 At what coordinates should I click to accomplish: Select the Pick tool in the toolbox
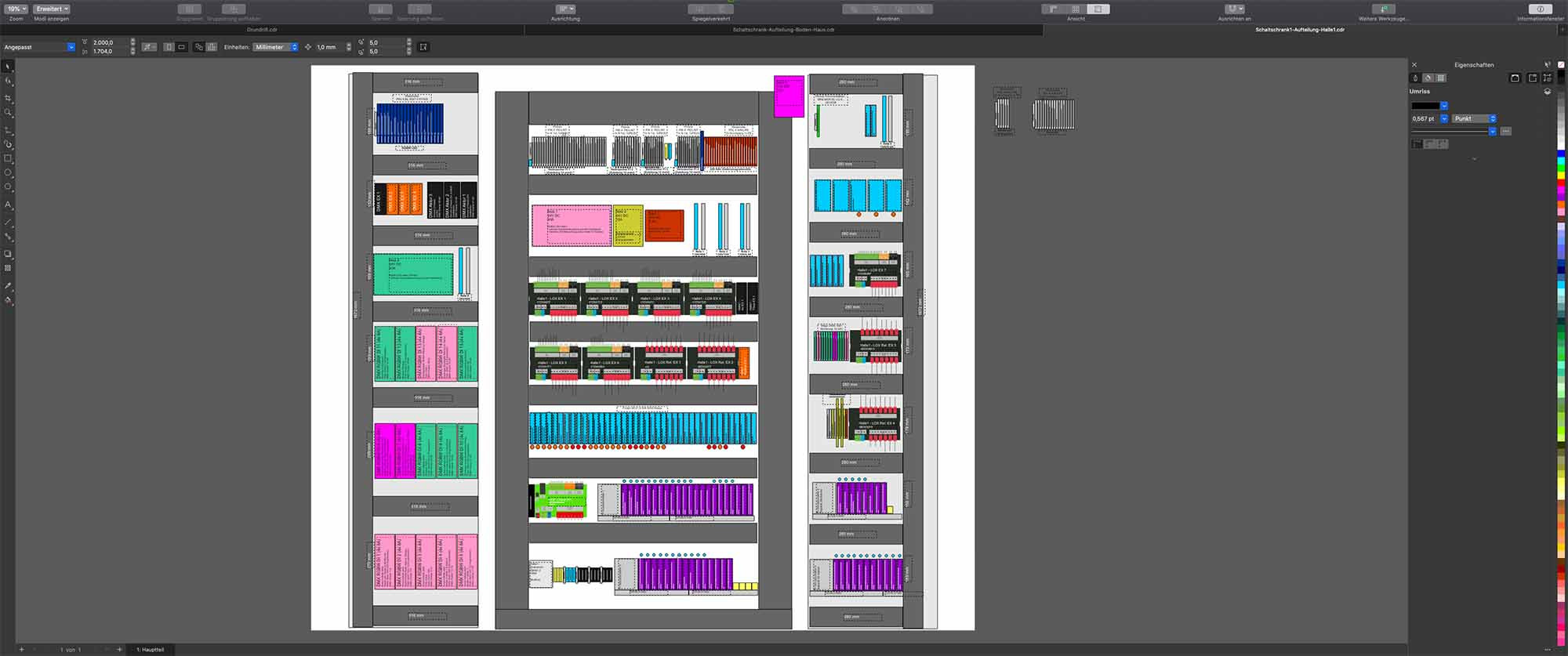pyautogui.click(x=9, y=67)
